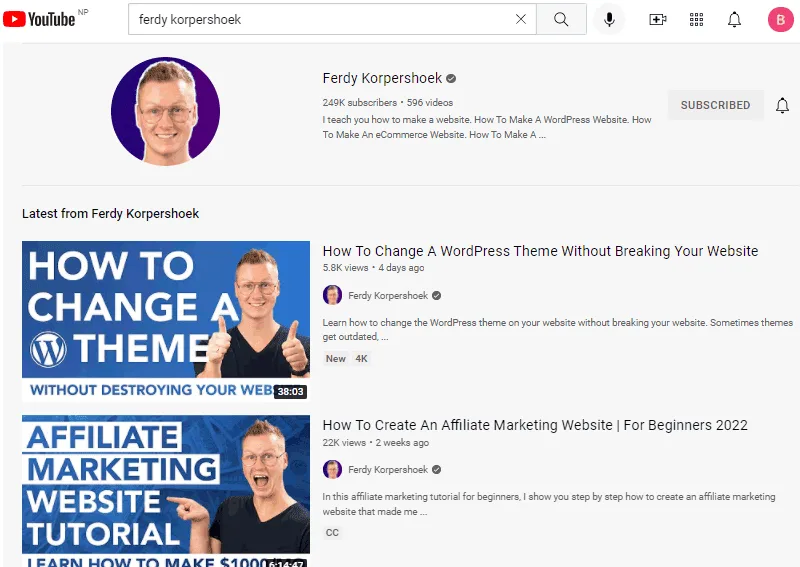Click the SUBSCRIBED button
This screenshot has height=567, width=800.
(715, 105)
